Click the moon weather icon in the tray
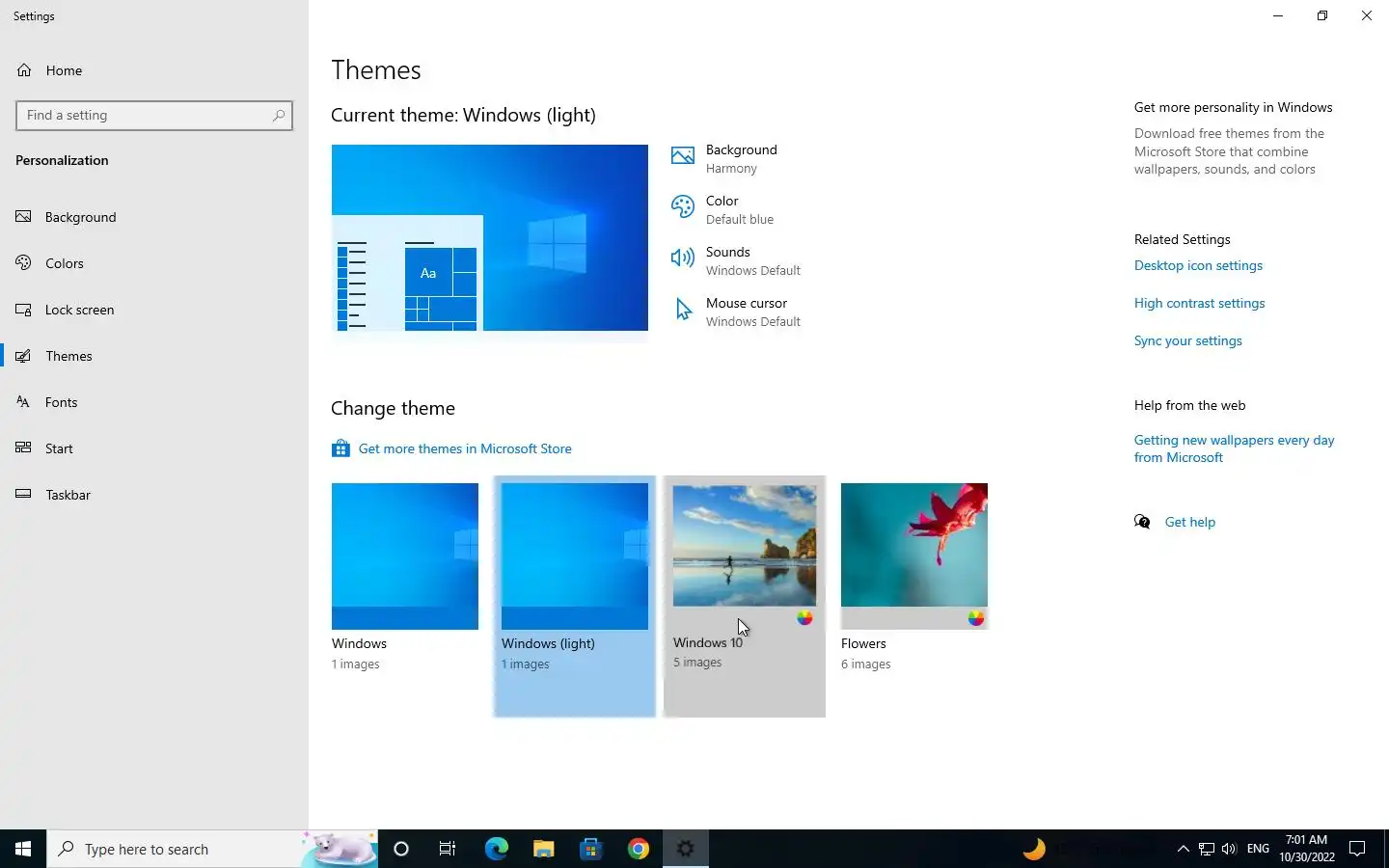 pos(1034,849)
